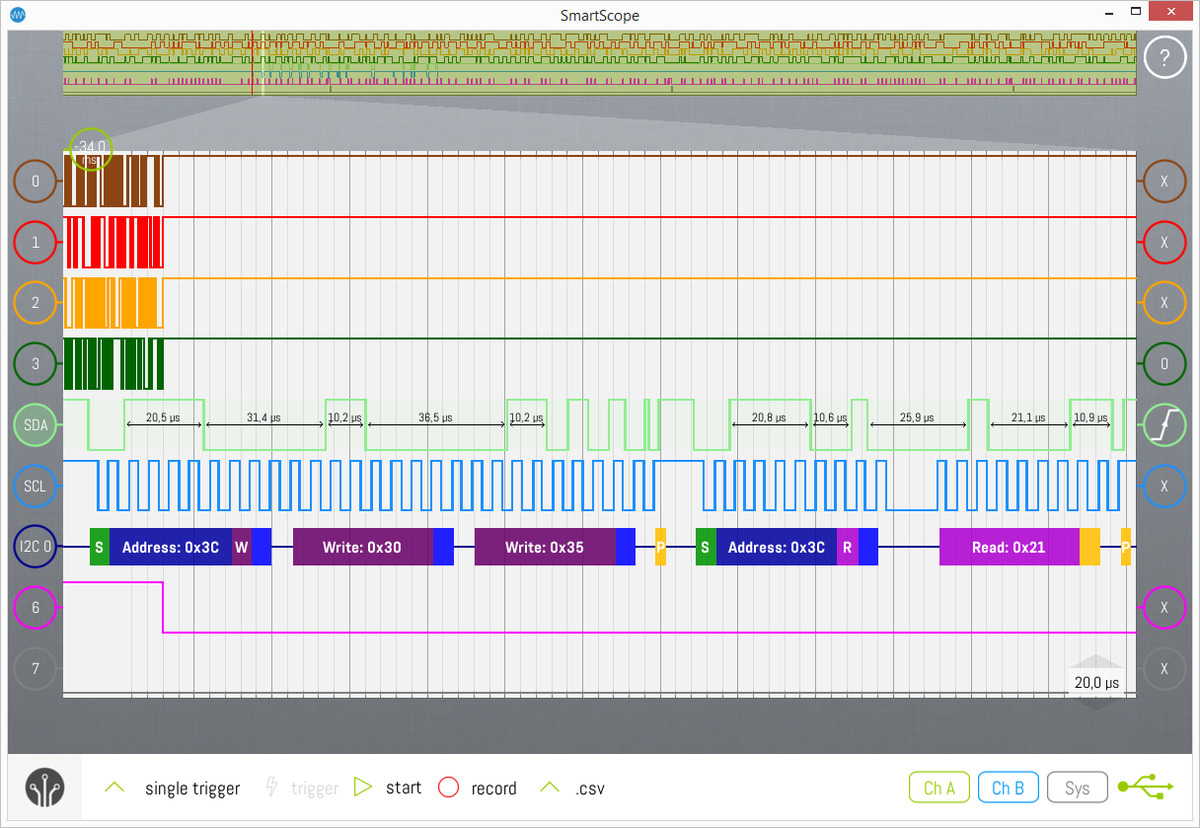Click the Write: 0x30 decoded block
Viewport: 1200px width, 828px height.
(362, 547)
